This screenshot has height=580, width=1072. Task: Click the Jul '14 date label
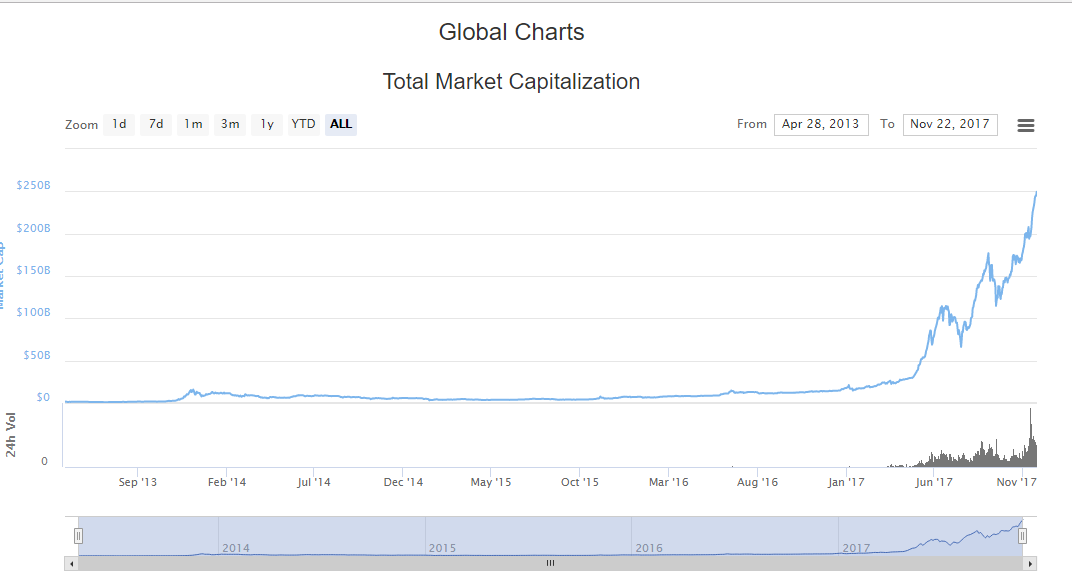(x=314, y=482)
